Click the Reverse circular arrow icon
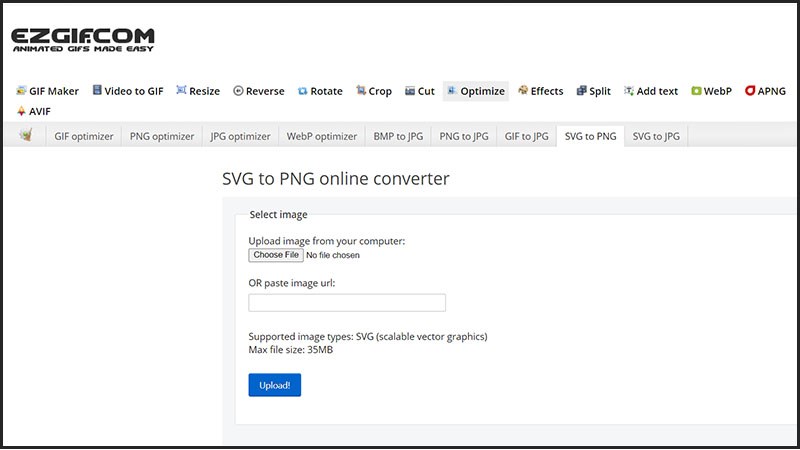The image size is (800, 450). (x=238, y=91)
